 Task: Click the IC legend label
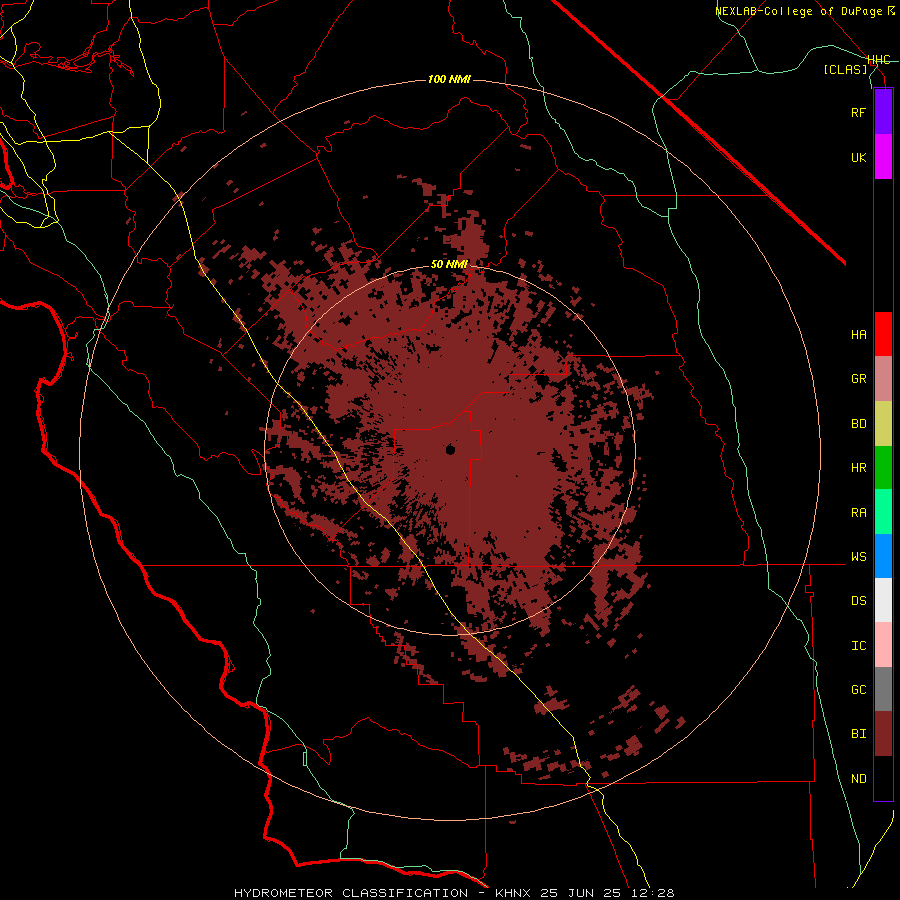pos(858,646)
